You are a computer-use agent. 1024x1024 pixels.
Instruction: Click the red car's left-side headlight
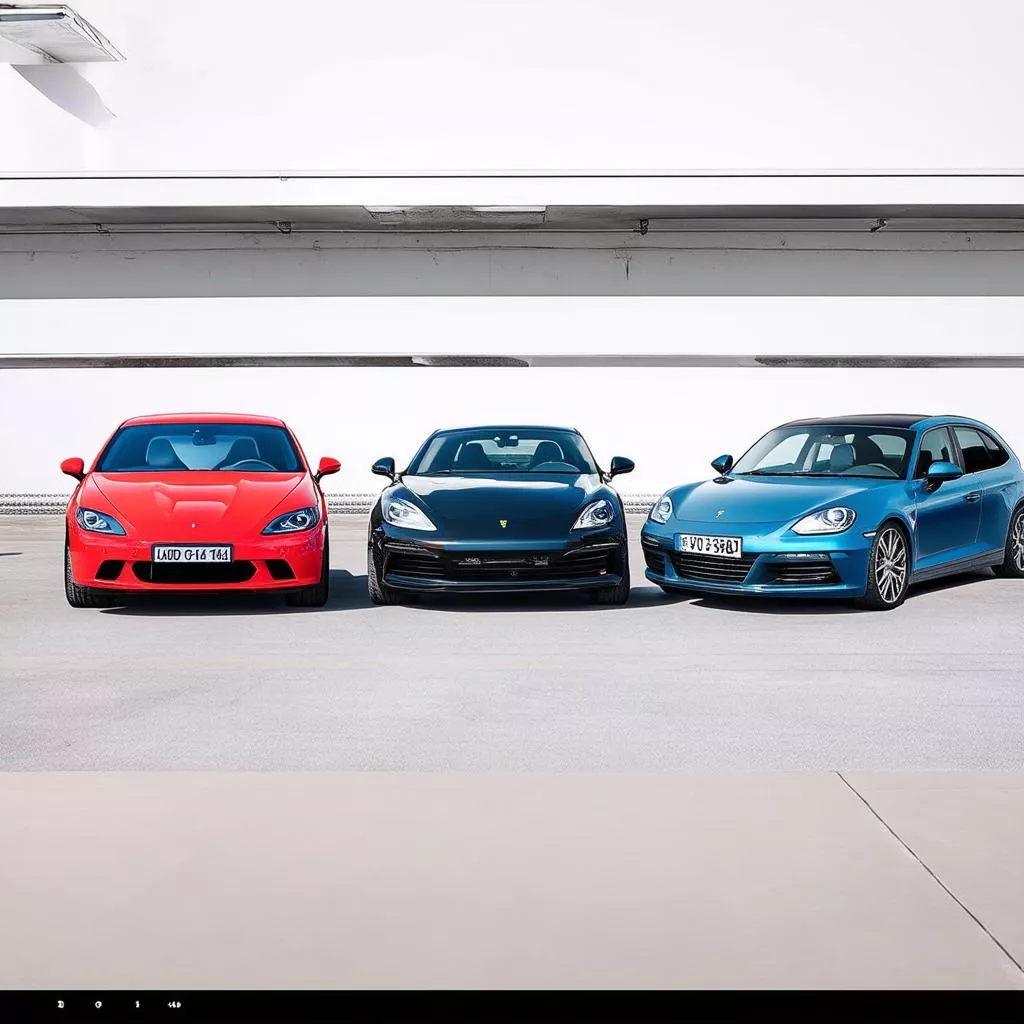(x=100, y=521)
